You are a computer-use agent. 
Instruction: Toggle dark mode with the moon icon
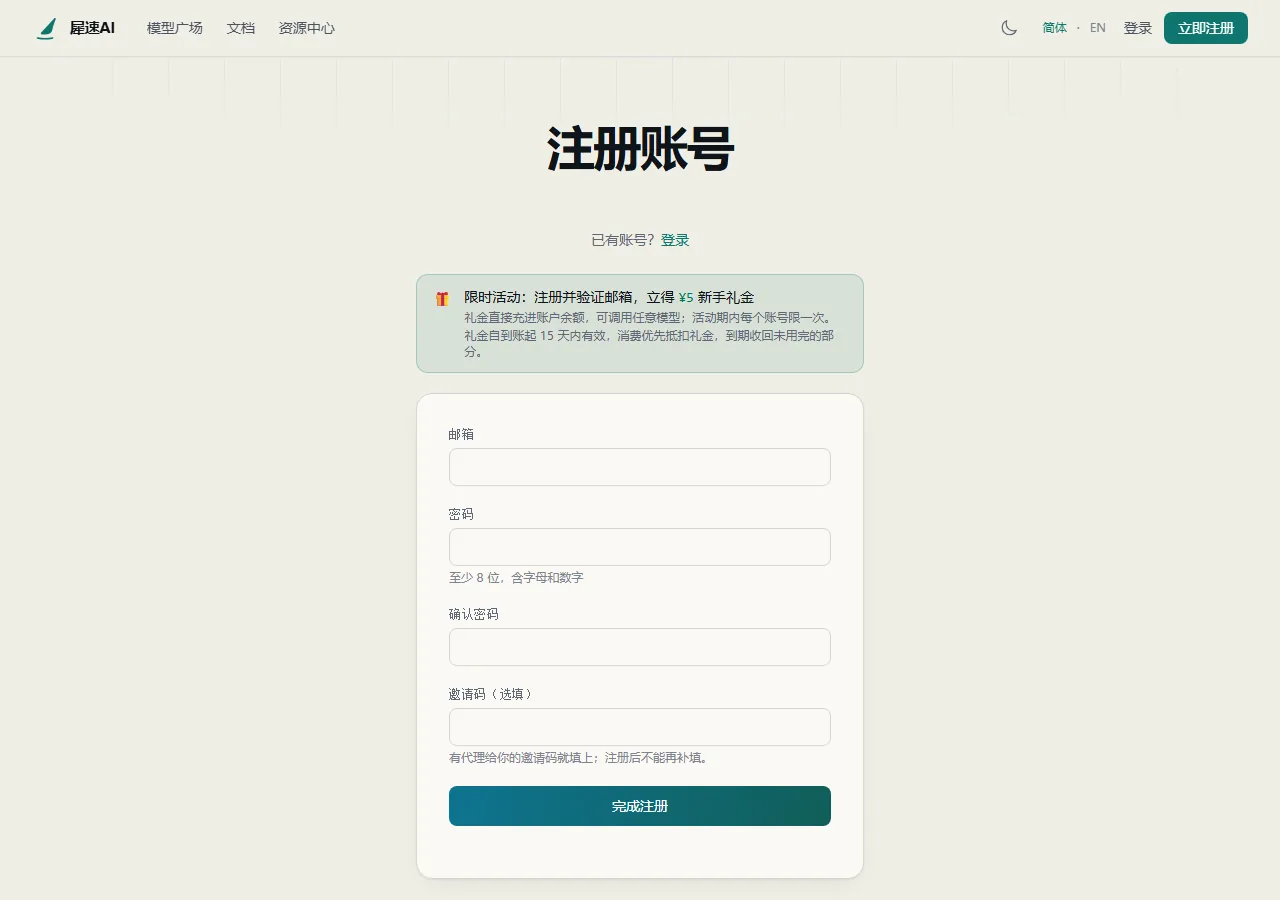pos(1009,28)
